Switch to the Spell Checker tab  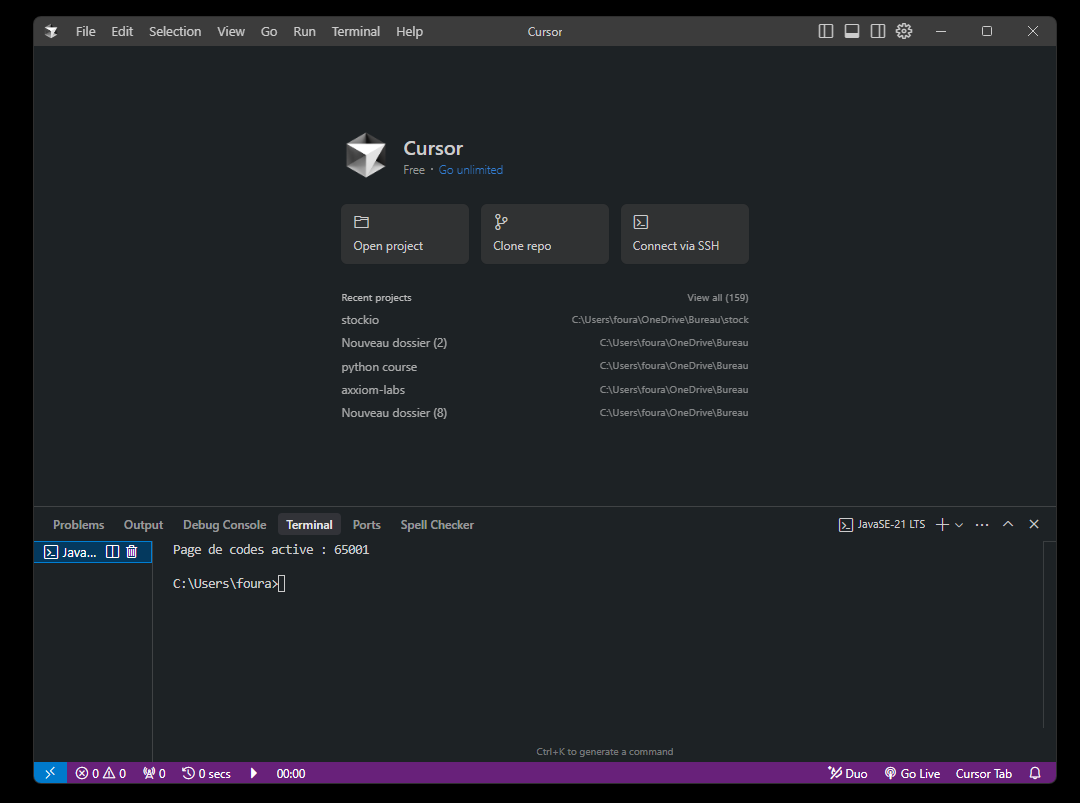tap(437, 525)
